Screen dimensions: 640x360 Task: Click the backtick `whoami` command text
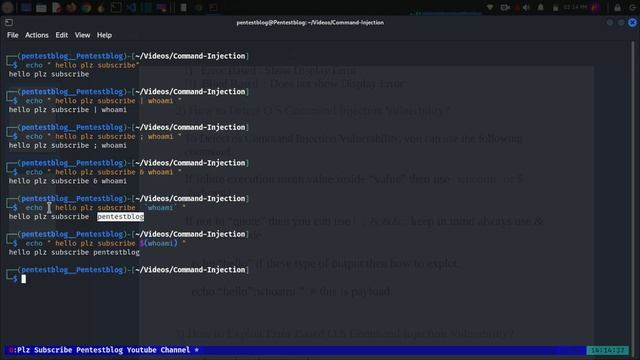pyautogui.click(x=160, y=208)
